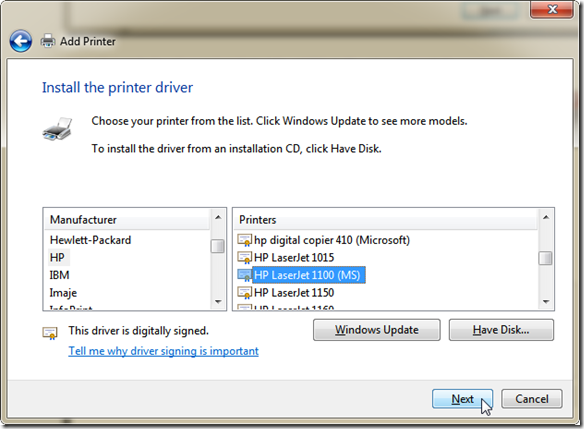Click the digitally signed certificate icon
This screenshot has height=429, width=584.
click(x=50, y=333)
